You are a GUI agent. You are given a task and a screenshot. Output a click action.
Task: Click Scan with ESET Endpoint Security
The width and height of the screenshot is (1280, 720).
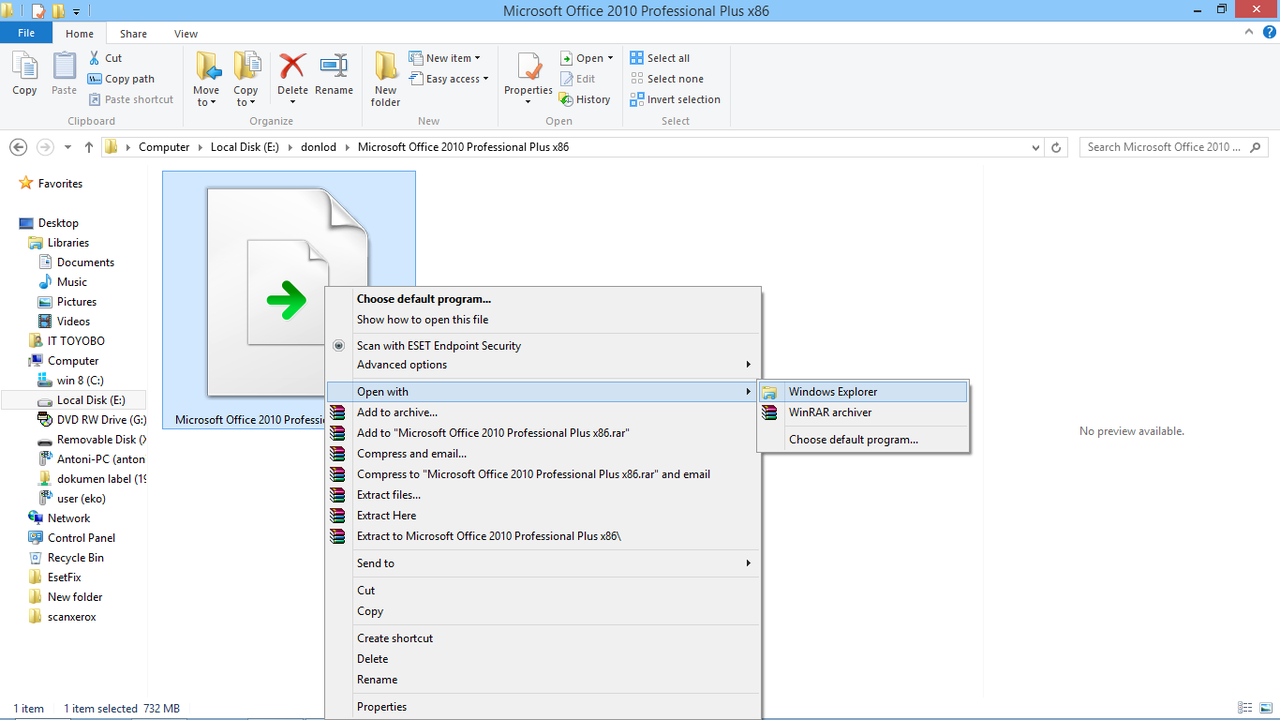click(544, 346)
